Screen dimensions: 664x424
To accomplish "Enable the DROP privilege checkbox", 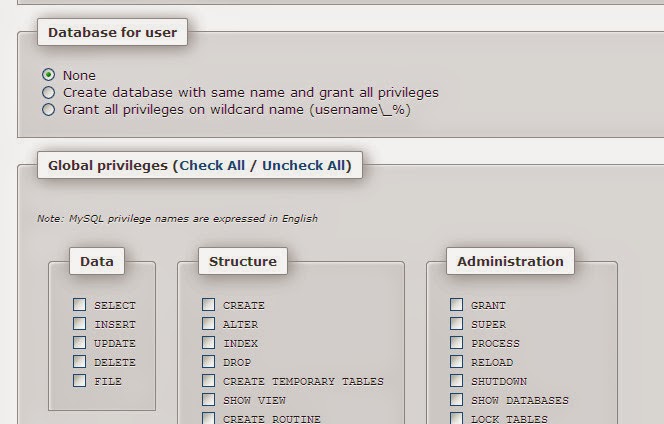I will coord(208,362).
